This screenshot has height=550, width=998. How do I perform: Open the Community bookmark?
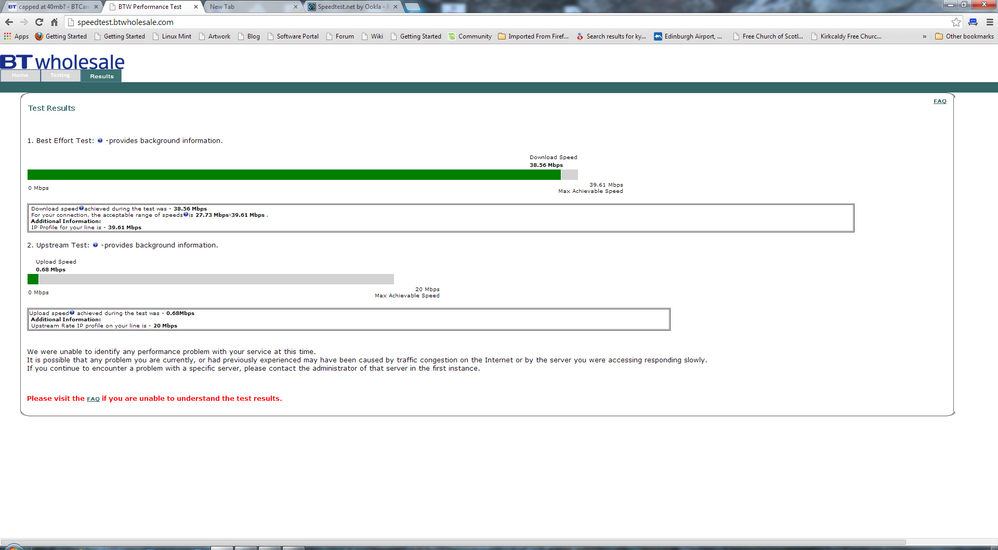click(470, 36)
